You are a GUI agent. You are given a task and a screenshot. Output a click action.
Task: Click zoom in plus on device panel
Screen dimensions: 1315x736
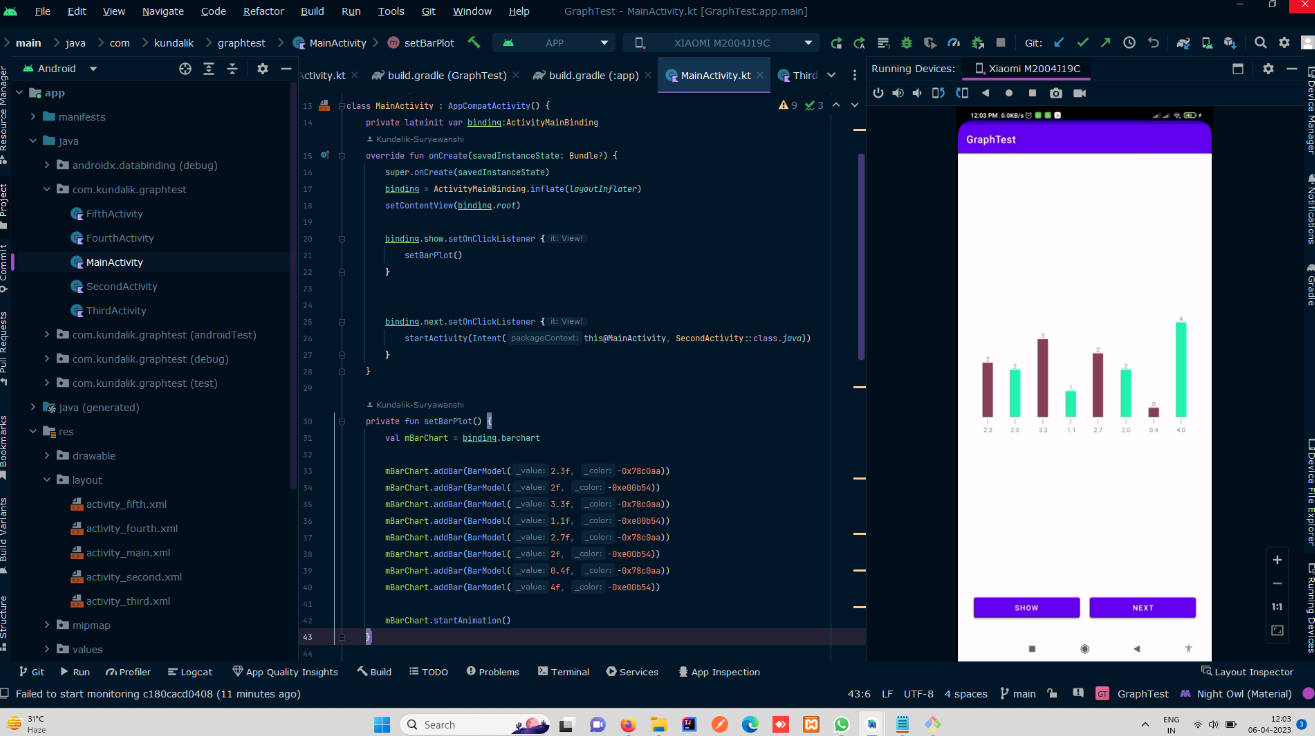point(1277,559)
